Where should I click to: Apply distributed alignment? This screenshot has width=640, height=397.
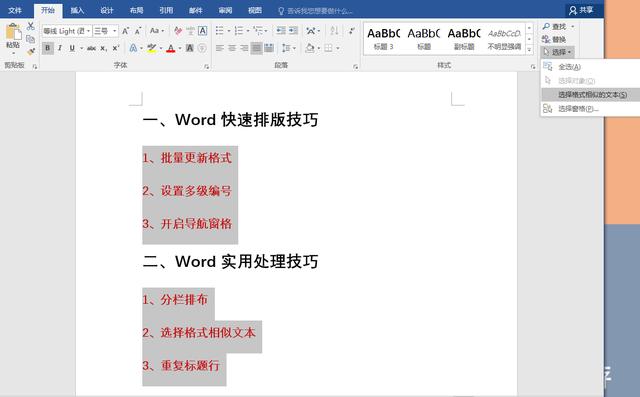click(x=269, y=48)
